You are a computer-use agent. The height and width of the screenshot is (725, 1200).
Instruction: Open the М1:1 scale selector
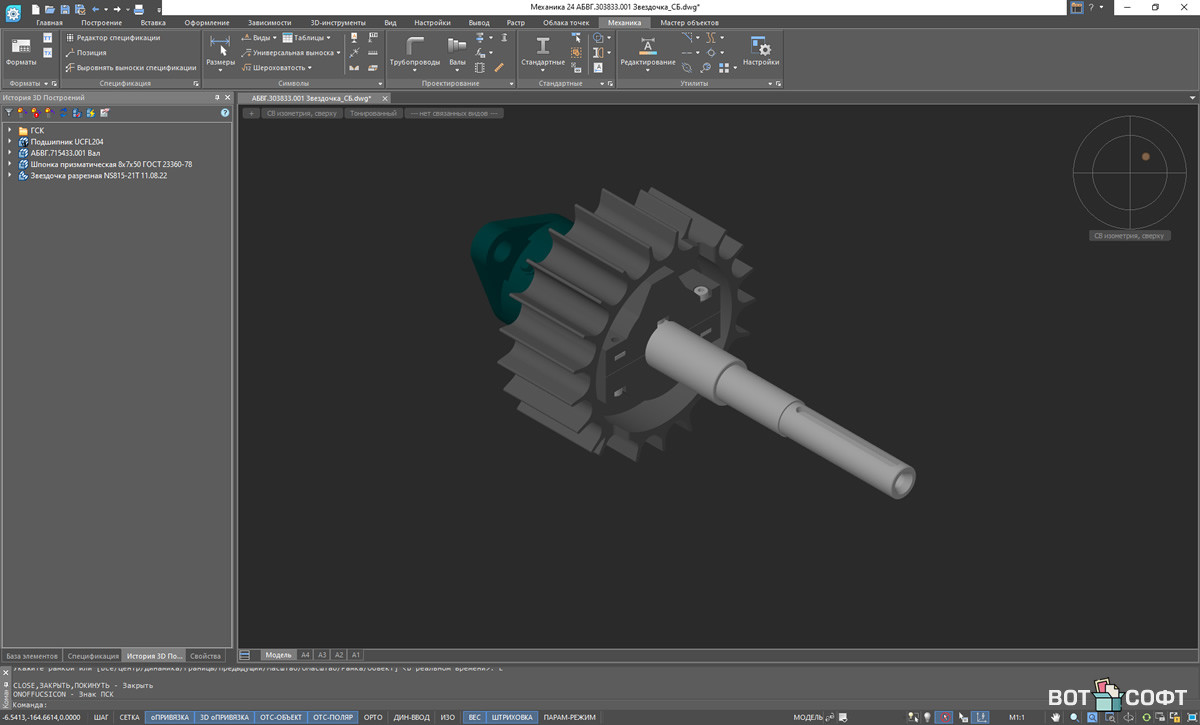pyautogui.click(x=1017, y=717)
